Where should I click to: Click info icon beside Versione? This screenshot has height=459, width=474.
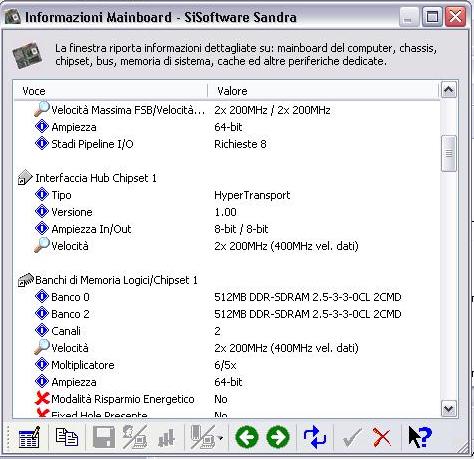click(x=42, y=211)
